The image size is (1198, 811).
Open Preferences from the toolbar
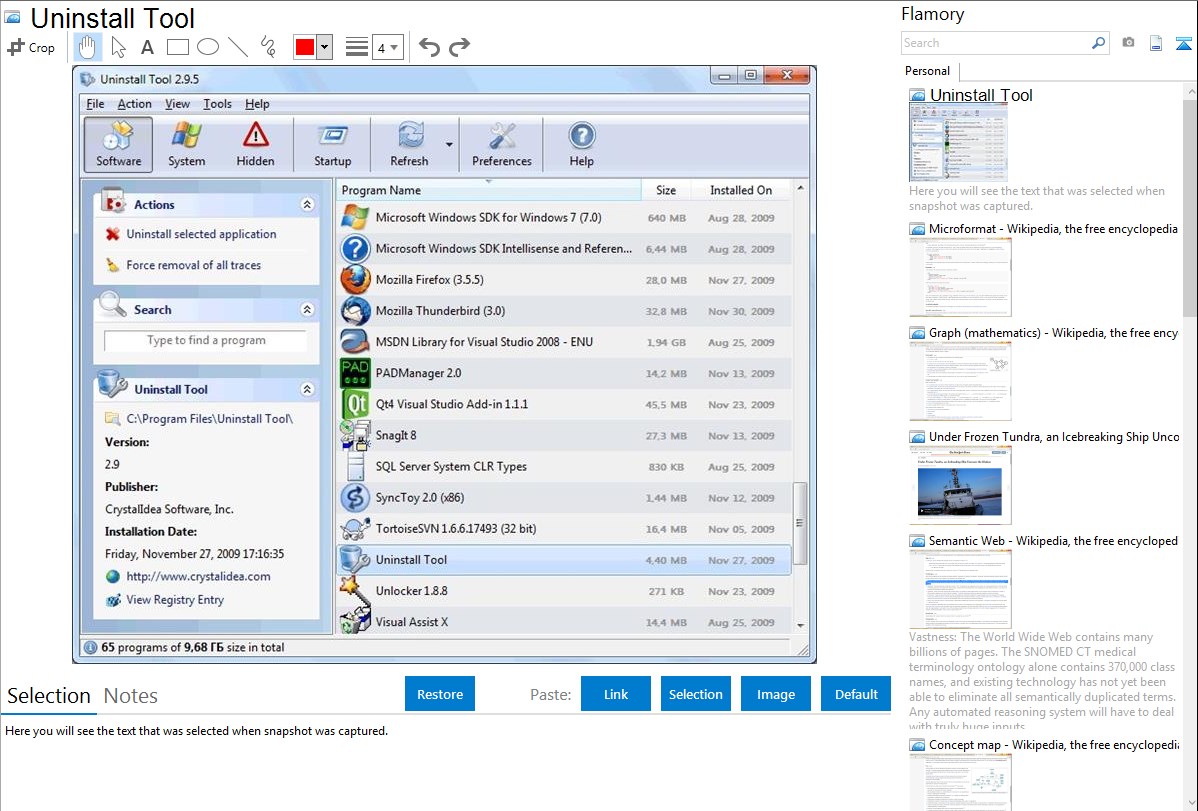click(x=502, y=144)
